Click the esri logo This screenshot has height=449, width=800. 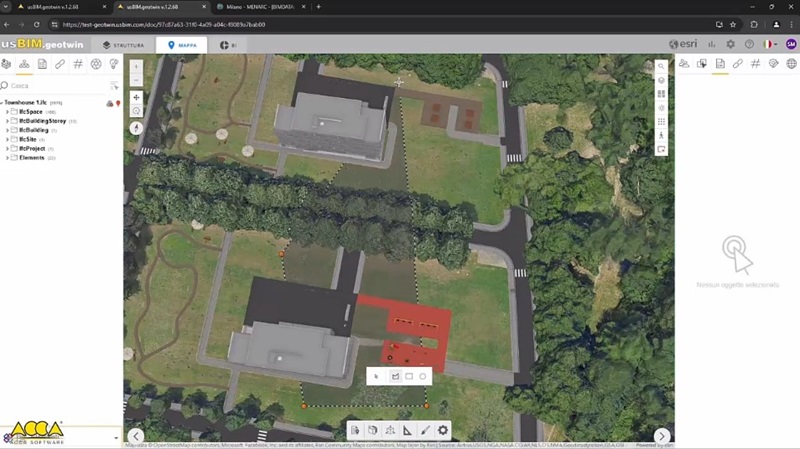pos(683,44)
